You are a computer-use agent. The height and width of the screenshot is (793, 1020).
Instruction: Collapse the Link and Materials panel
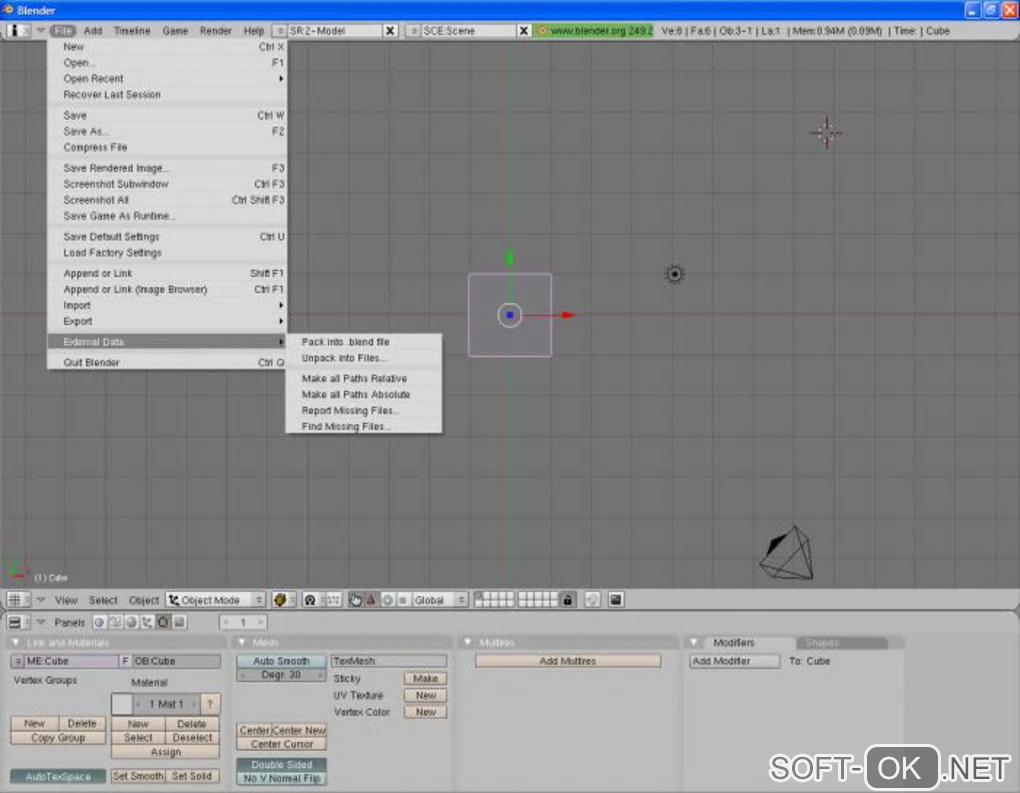16,643
